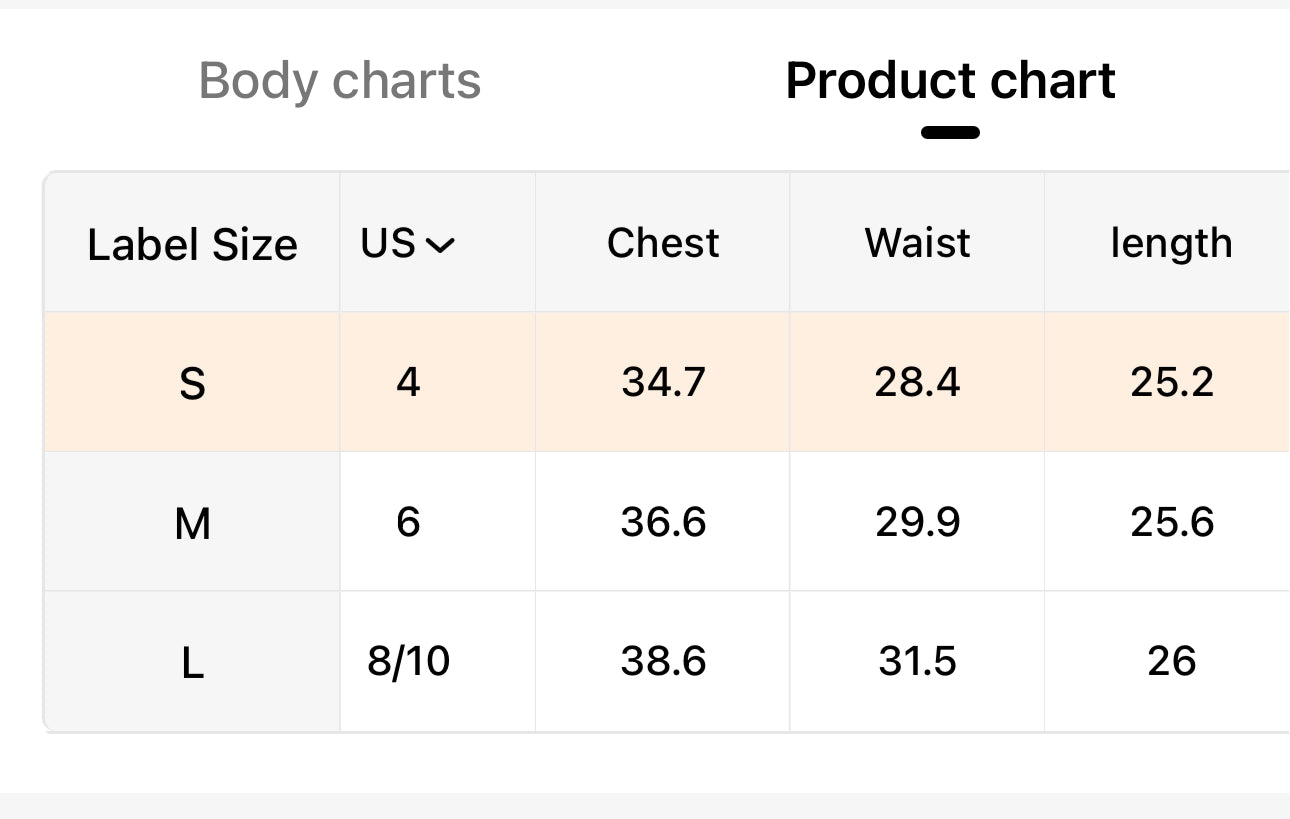Click the US size 8/10 cell
Screen dimensions: 1290x819
(x=408, y=661)
